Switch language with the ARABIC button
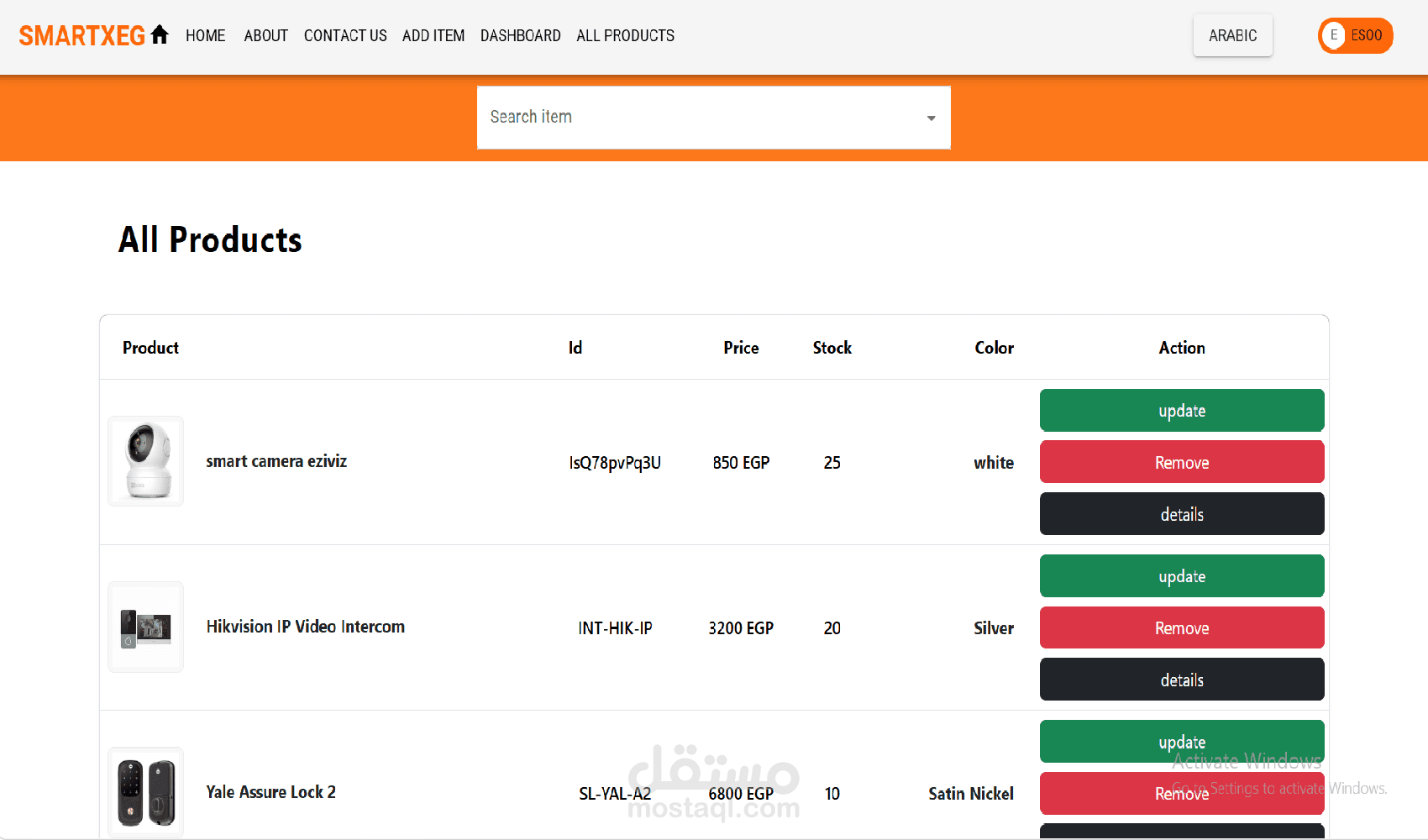This screenshot has width=1428, height=840. tap(1233, 35)
